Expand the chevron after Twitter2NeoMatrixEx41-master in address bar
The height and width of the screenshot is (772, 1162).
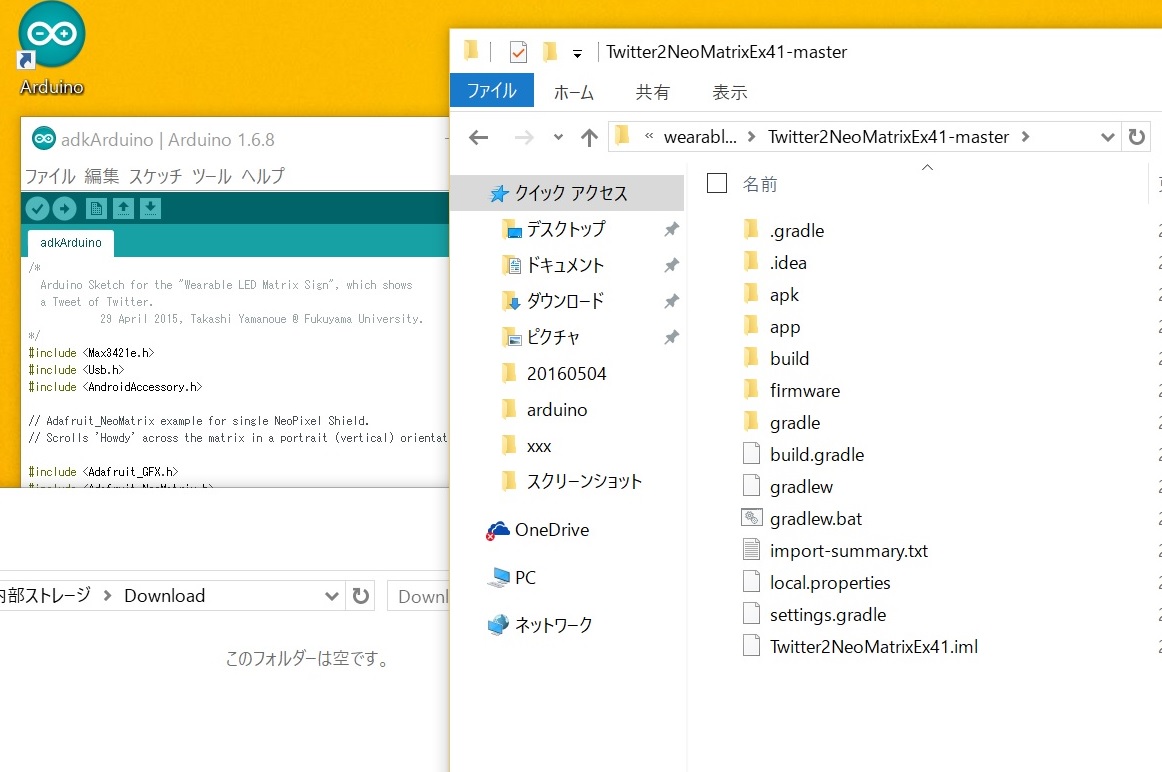1026,136
